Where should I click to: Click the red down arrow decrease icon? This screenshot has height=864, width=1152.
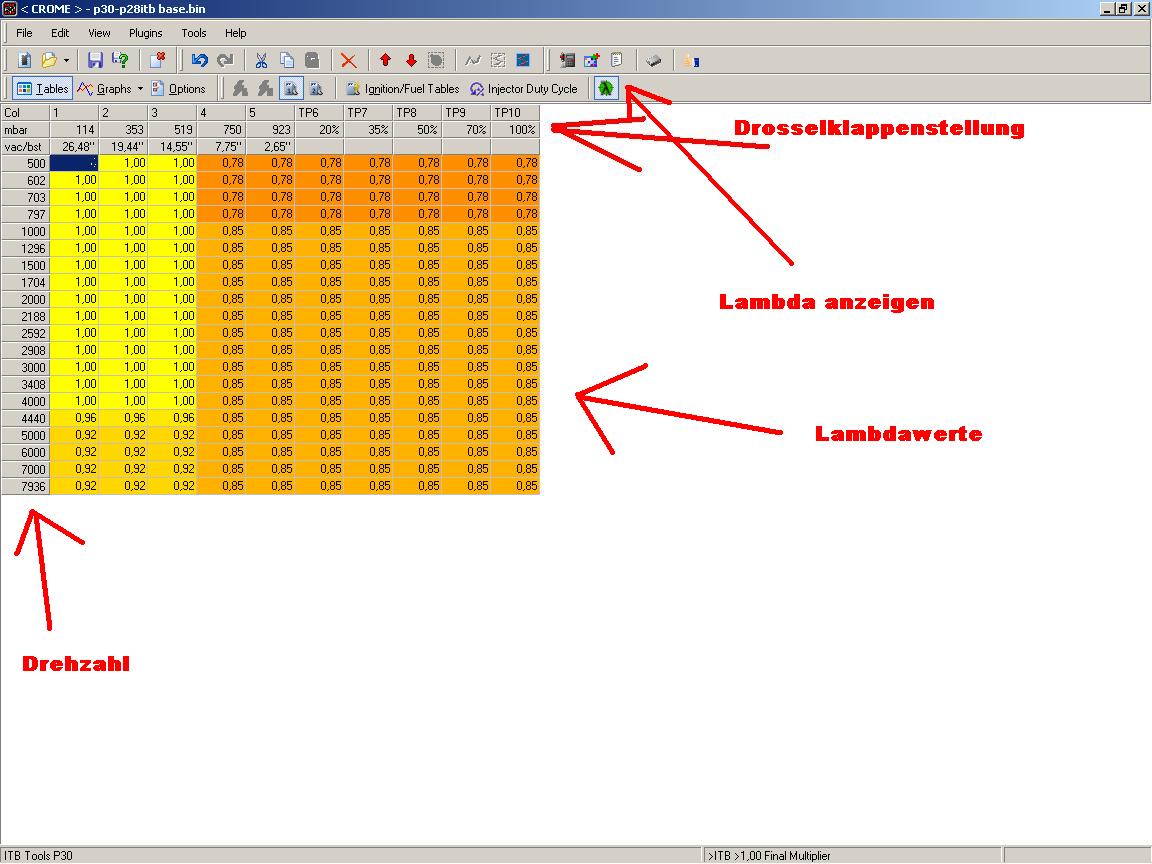[410, 60]
